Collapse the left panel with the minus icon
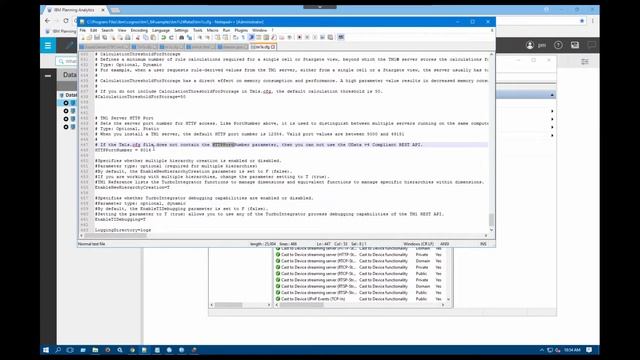The image size is (640, 360). (48, 76)
